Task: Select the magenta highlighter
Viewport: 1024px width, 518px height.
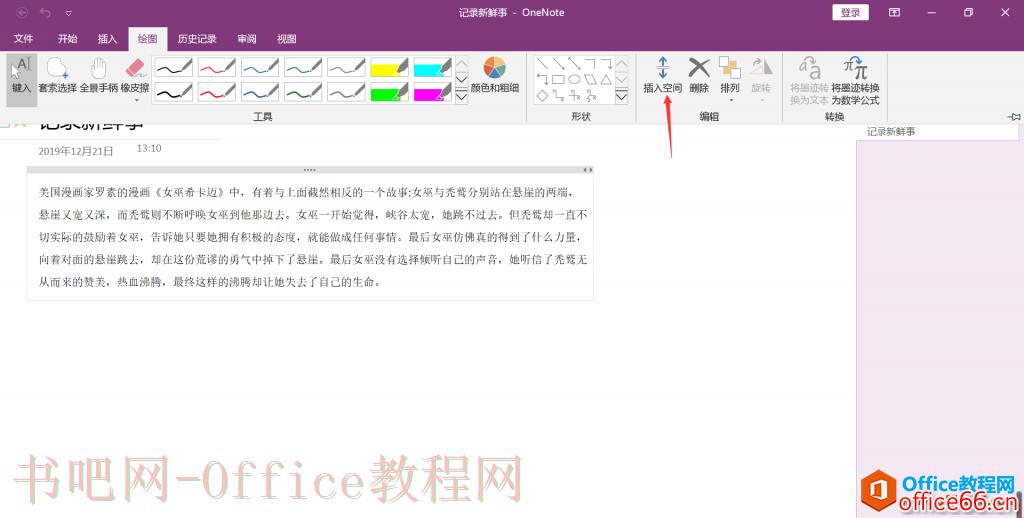Action: click(x=432, y=91)
